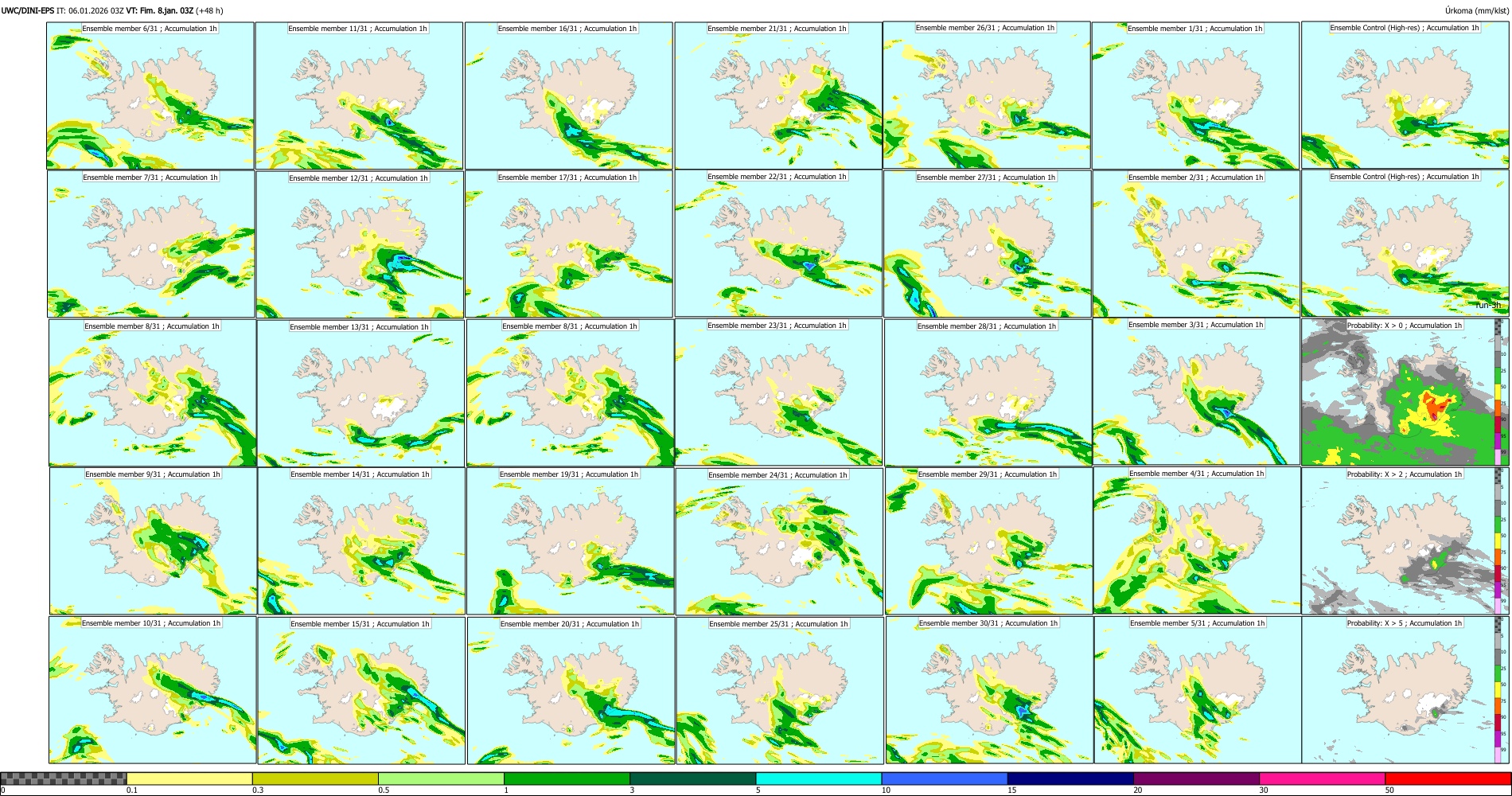The height and width of the screenshot is (796, 1512).
Task: Click the '(+48 h)' forecast lead text
Action: coord(209,10)
